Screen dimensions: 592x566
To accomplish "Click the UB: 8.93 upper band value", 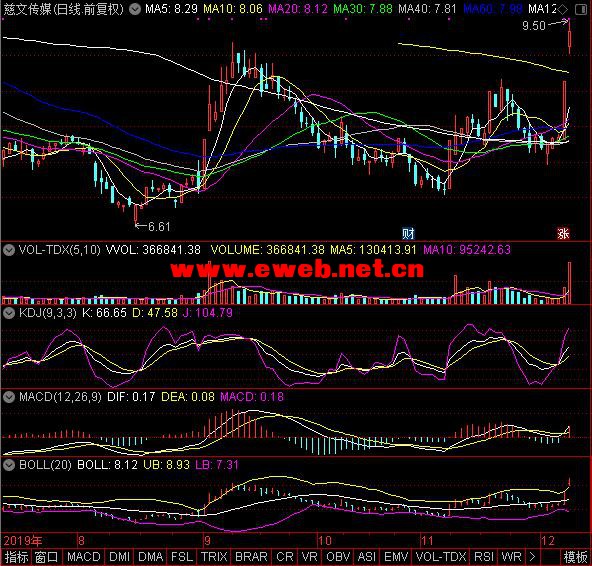I will click(x=166, y=464).
